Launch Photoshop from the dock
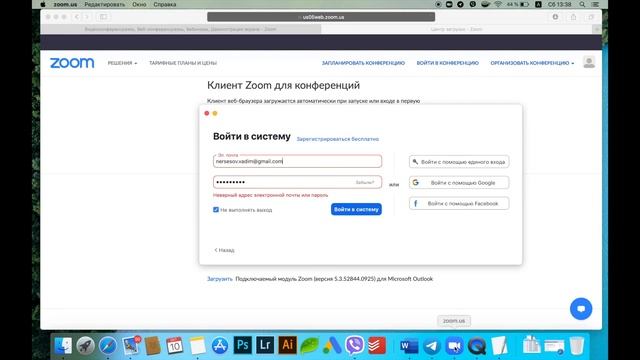The image size is (640, 360). click(242, 345)
